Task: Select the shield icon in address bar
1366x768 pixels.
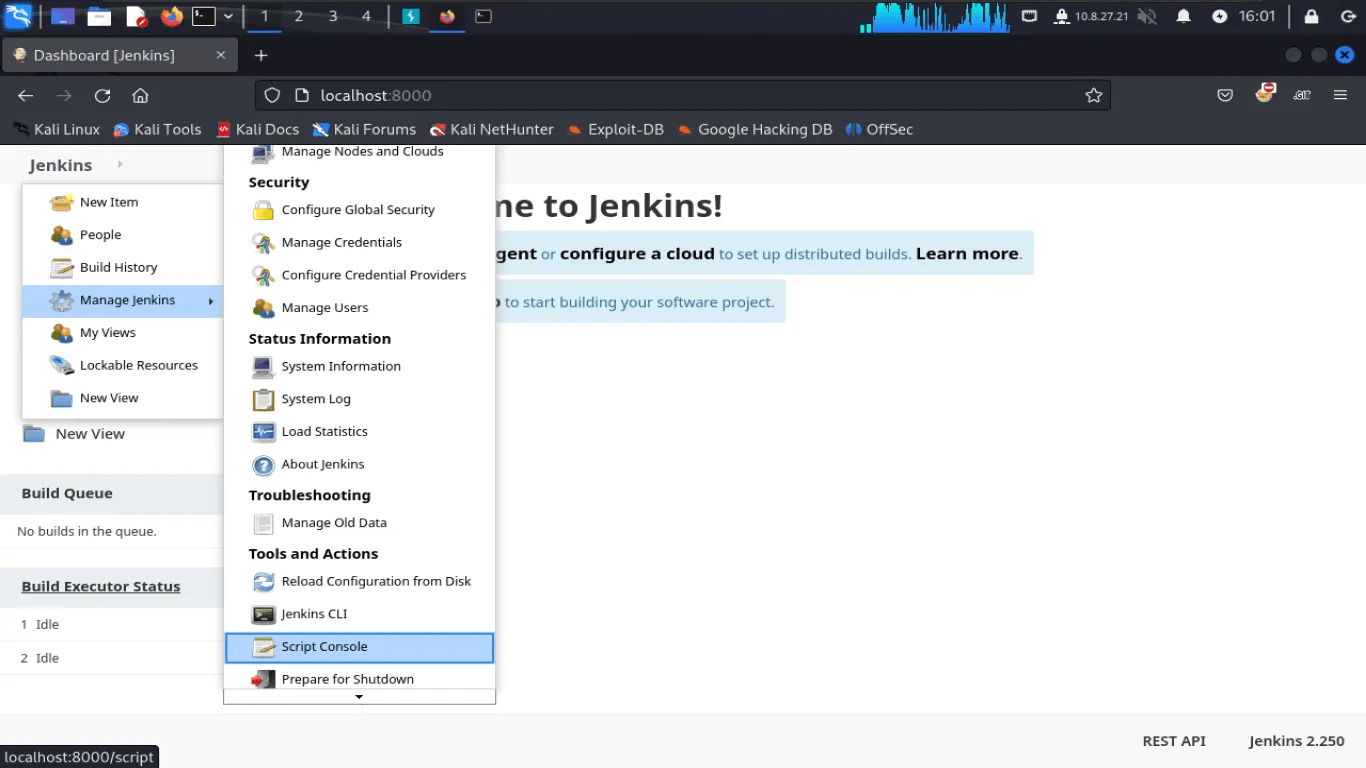Action: [272, 96]
